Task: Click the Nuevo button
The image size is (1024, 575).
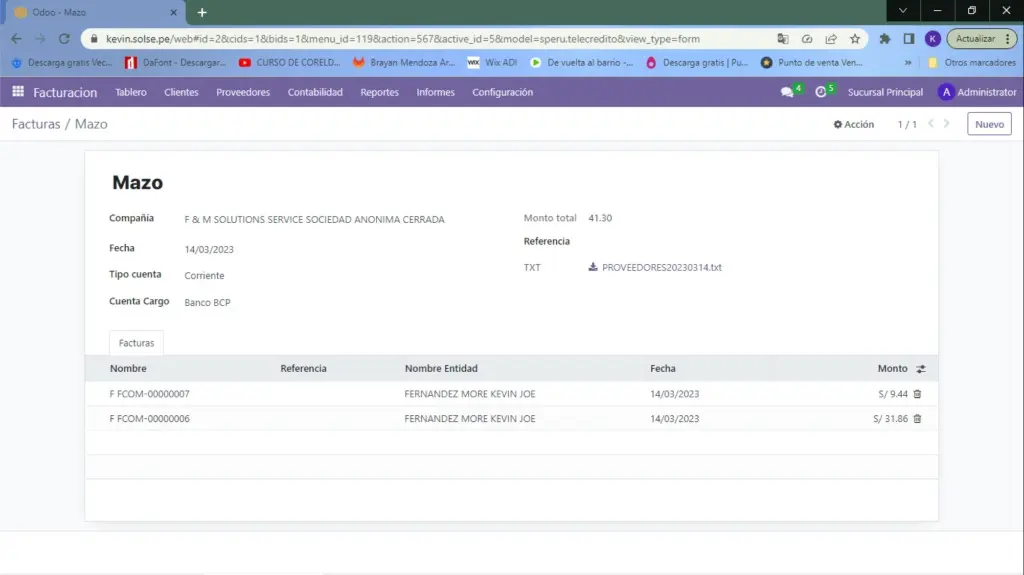Action: tap(989, 125)
